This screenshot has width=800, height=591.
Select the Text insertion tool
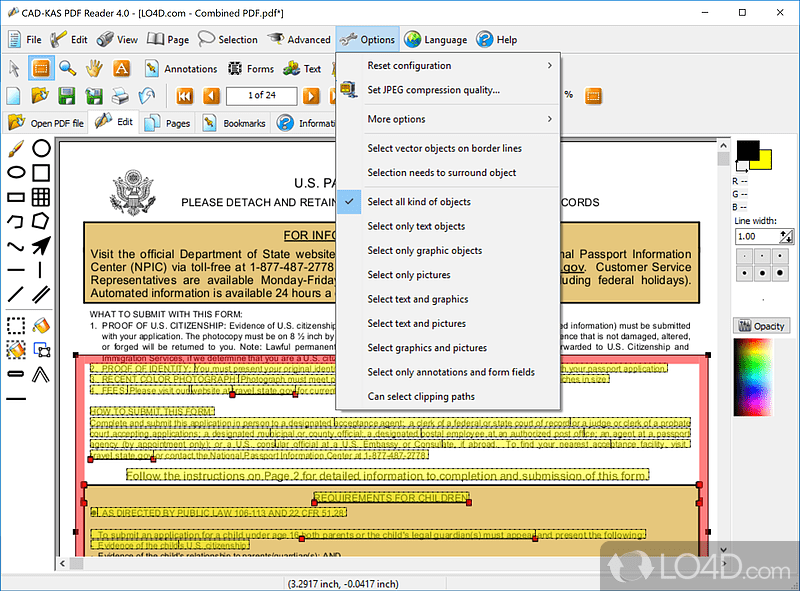pyautogui.click(x=120, y=68)
